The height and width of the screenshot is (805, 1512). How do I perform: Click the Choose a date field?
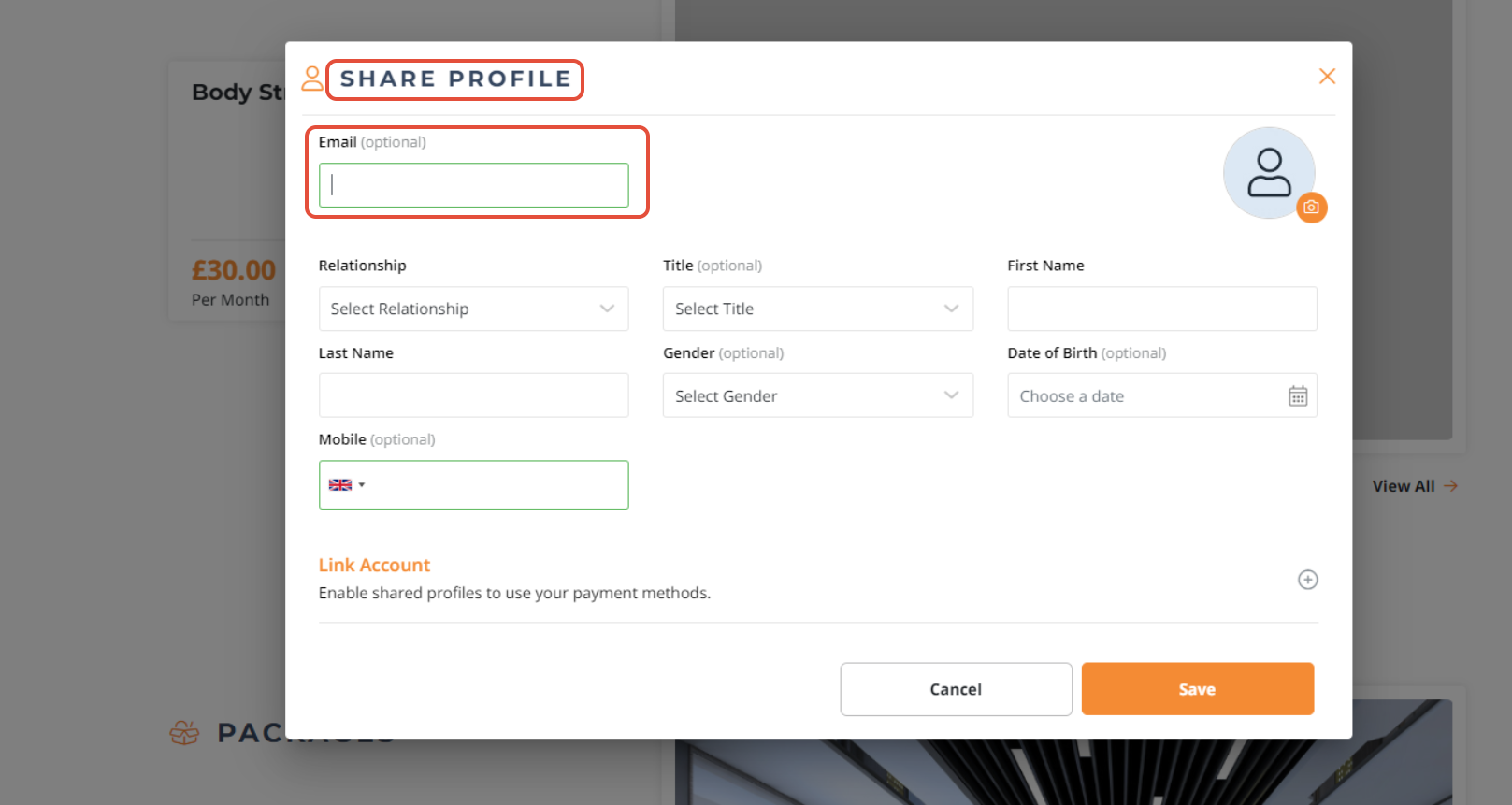[1162, 395]
